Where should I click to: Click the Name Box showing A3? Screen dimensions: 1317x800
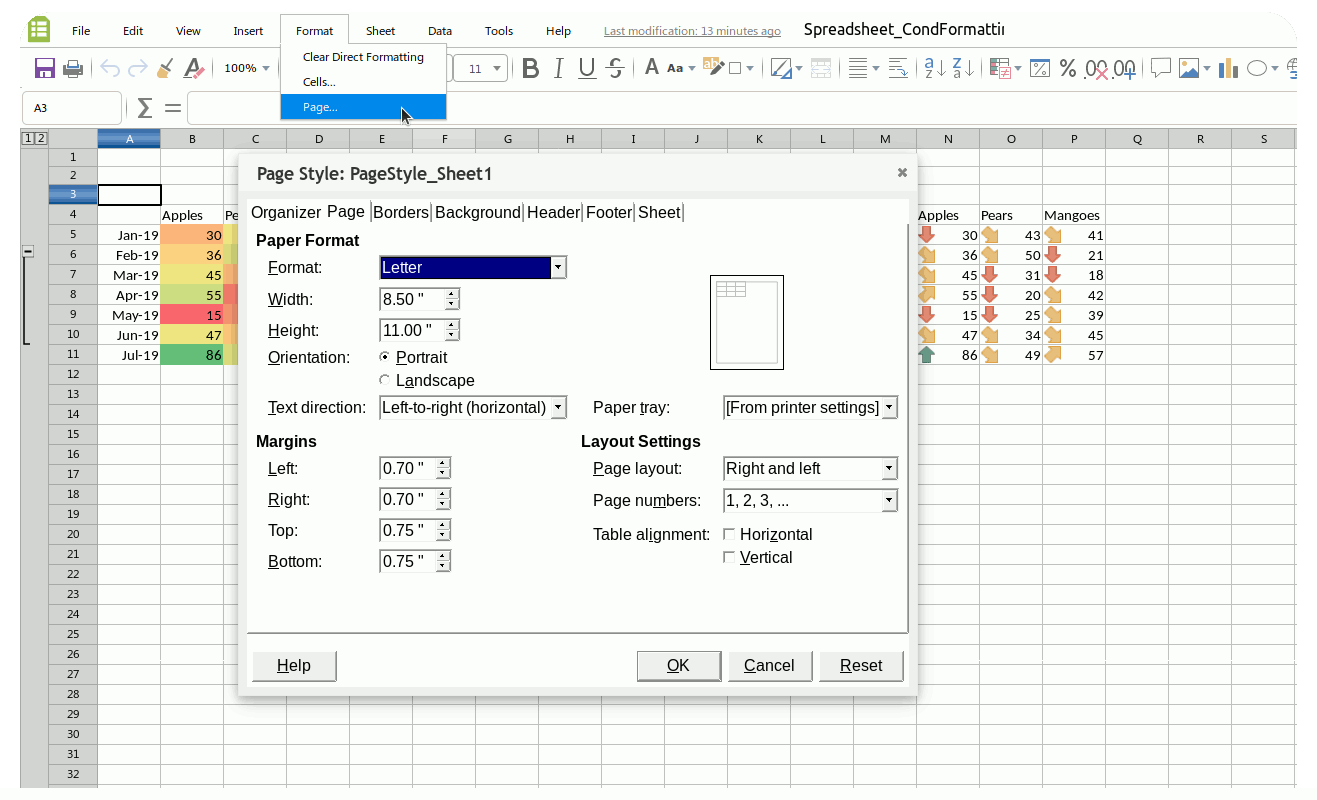pos(71,108)
